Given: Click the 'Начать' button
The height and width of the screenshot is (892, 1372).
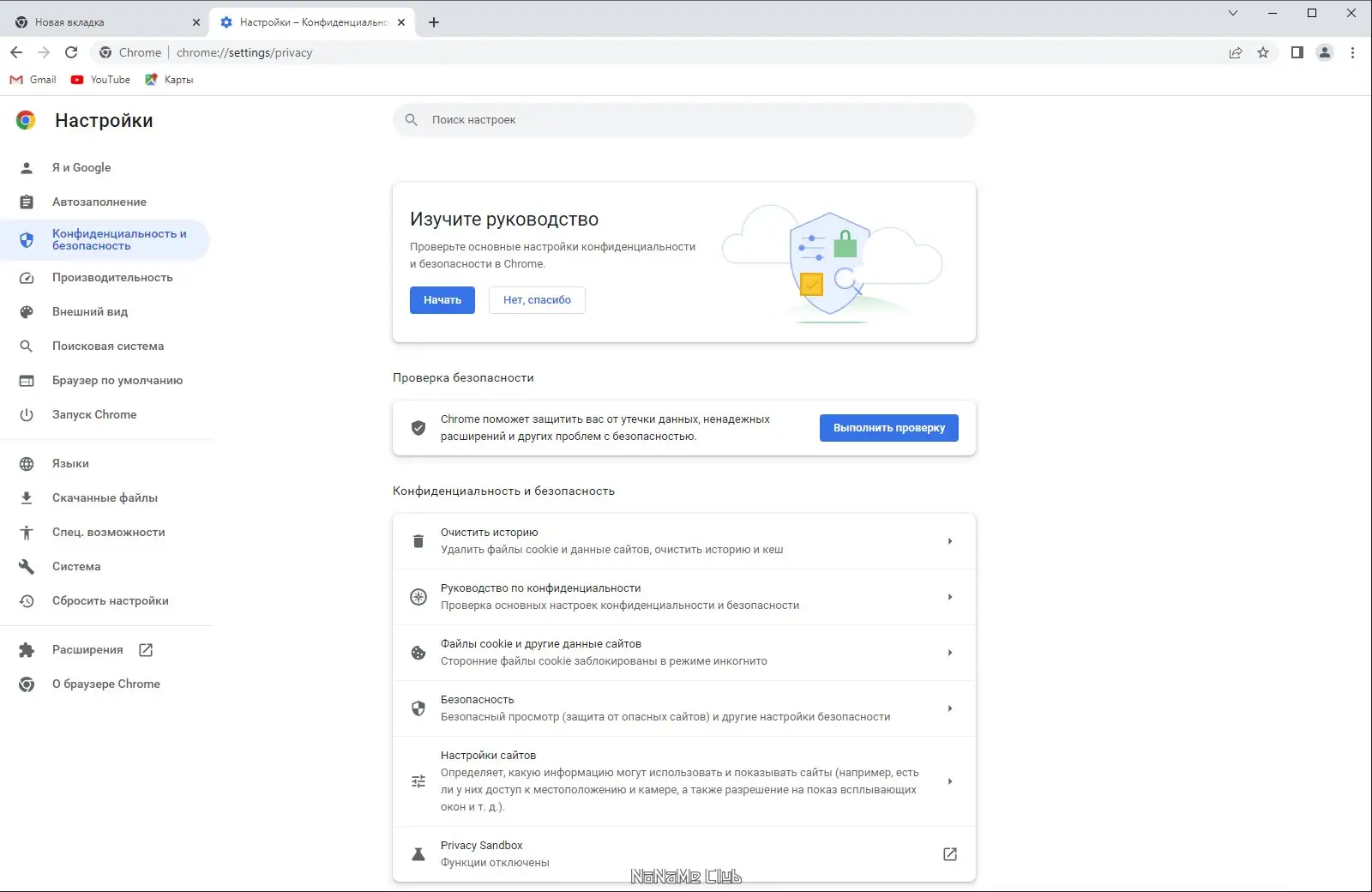Looking at the screenshot, I should click(x=442, y=300).
